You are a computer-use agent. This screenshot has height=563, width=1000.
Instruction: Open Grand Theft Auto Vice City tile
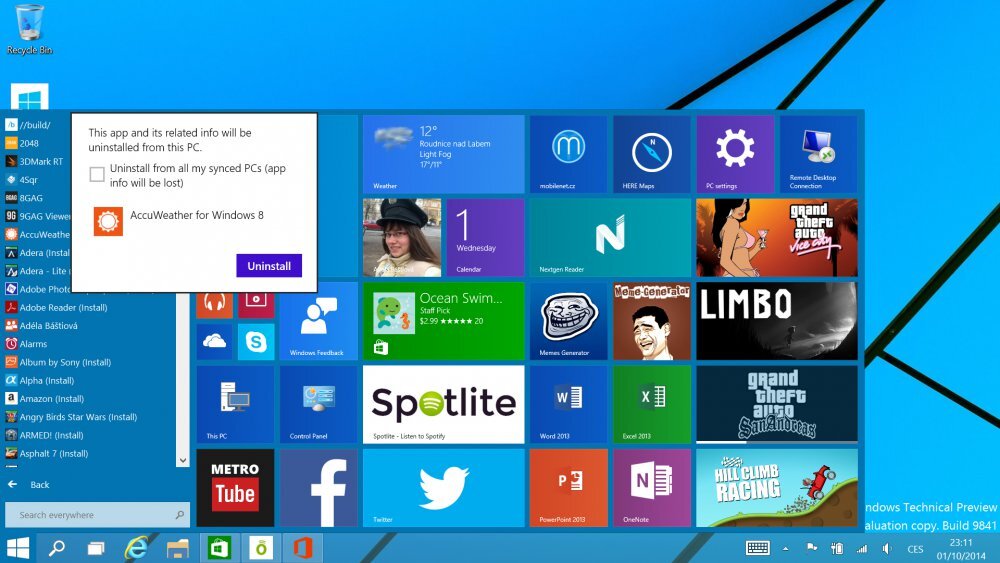[777, 237]
